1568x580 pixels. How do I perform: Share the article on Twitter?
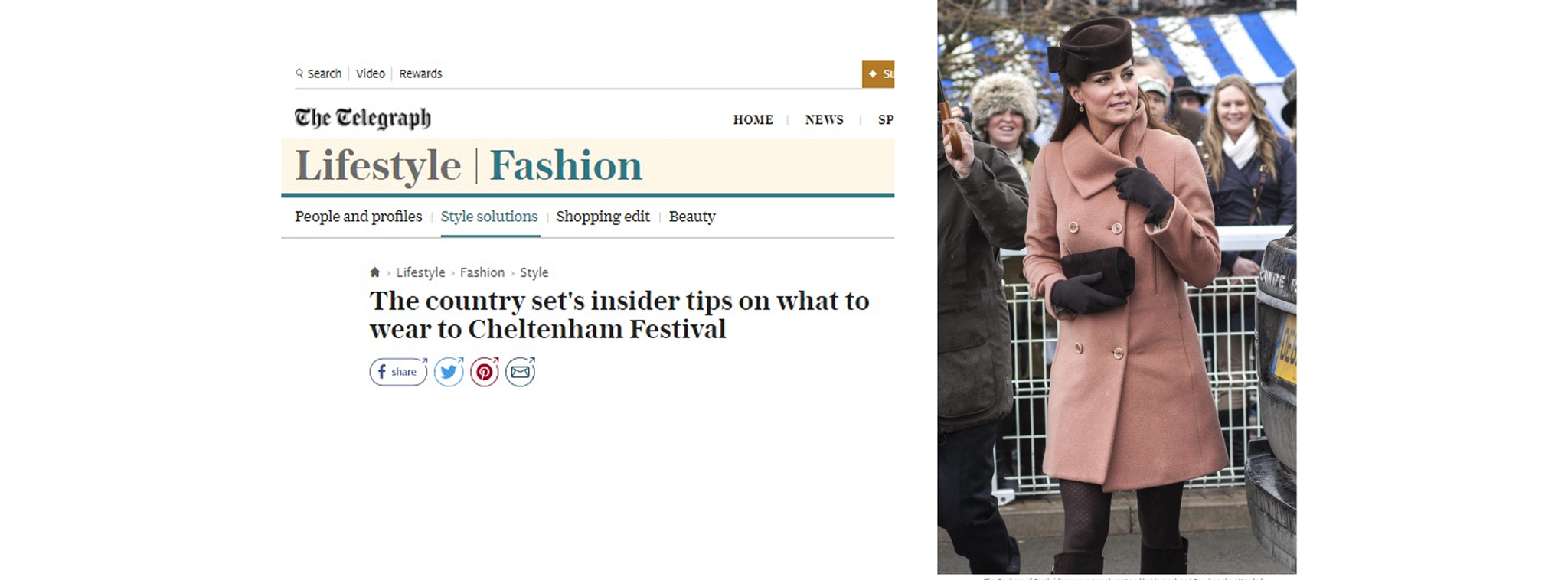tap(449, 372)
